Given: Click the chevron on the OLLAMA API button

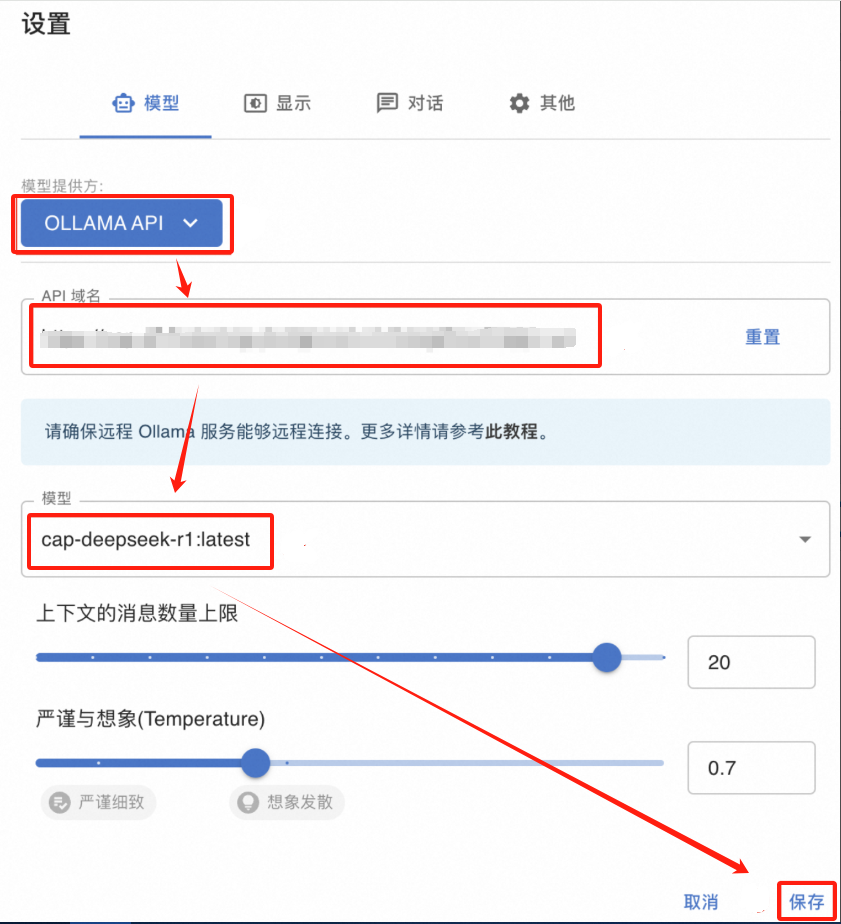Looking at the screenshot, I should point(190,223).
